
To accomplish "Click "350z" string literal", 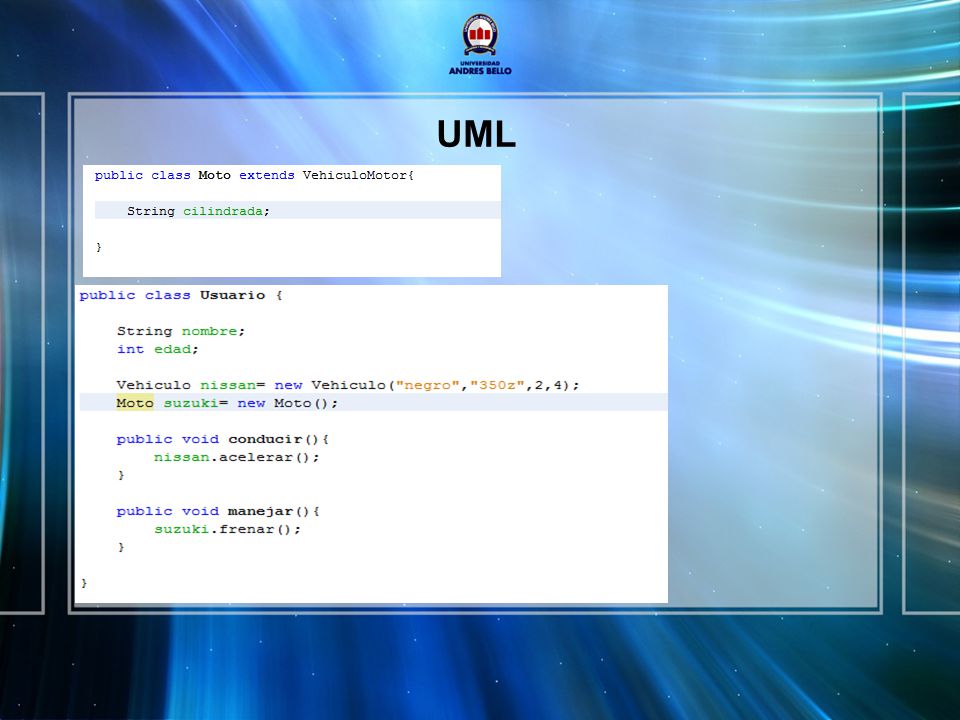I will [497, 385].
